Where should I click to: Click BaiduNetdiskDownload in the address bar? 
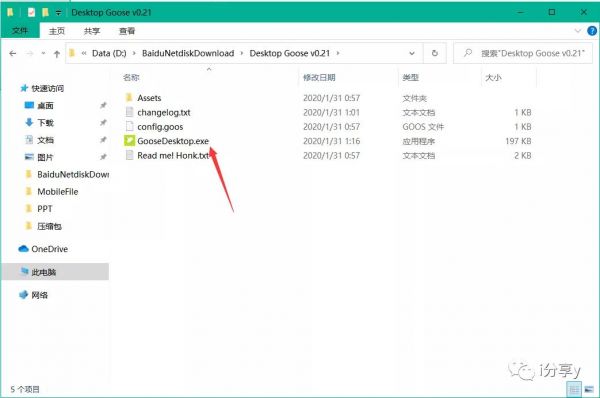tap(188, 53)
